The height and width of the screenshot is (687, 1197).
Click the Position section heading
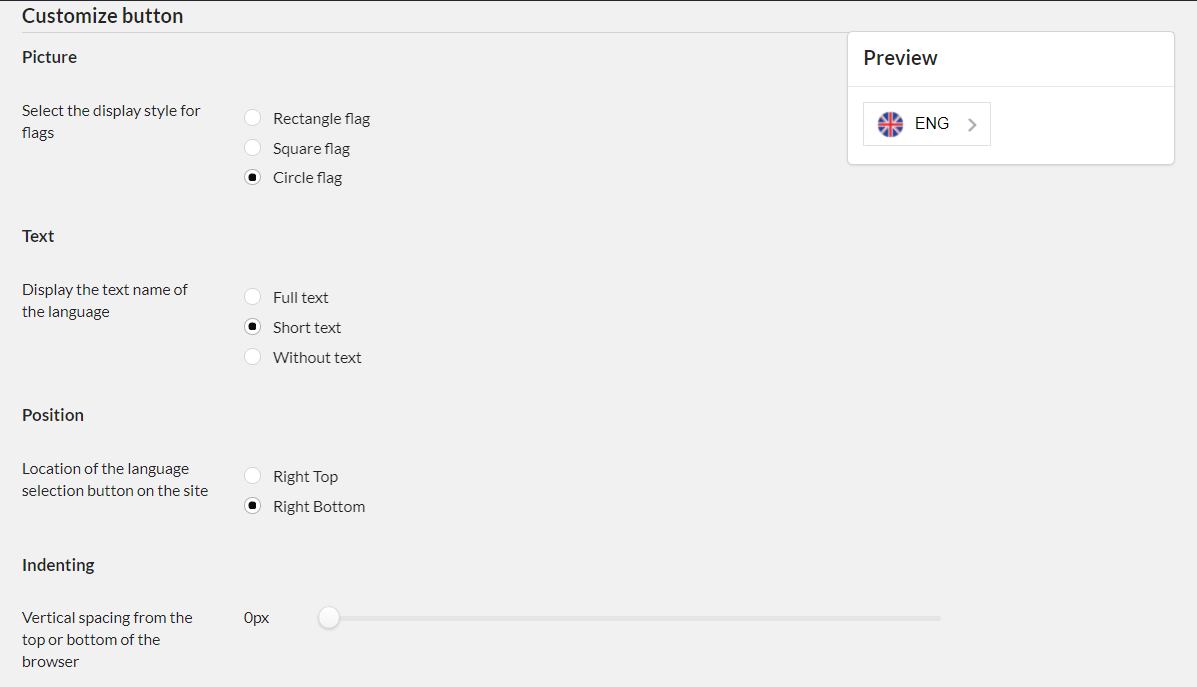click(53, 415)
